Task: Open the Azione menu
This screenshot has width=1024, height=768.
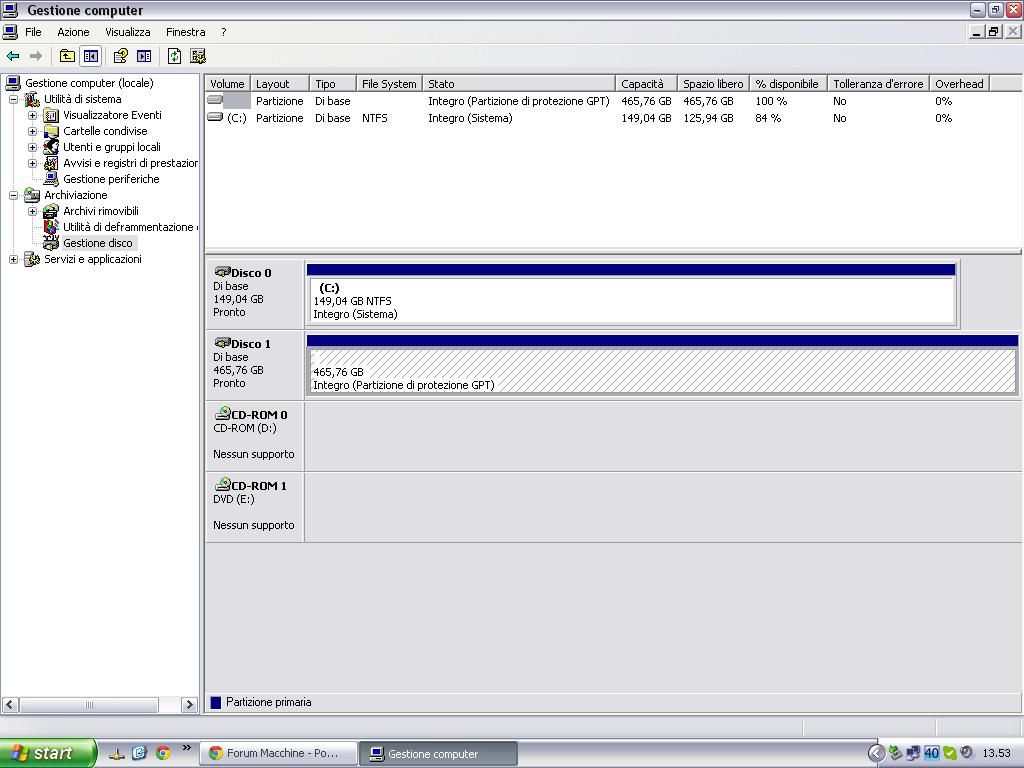Action: (x=73, y=32)
